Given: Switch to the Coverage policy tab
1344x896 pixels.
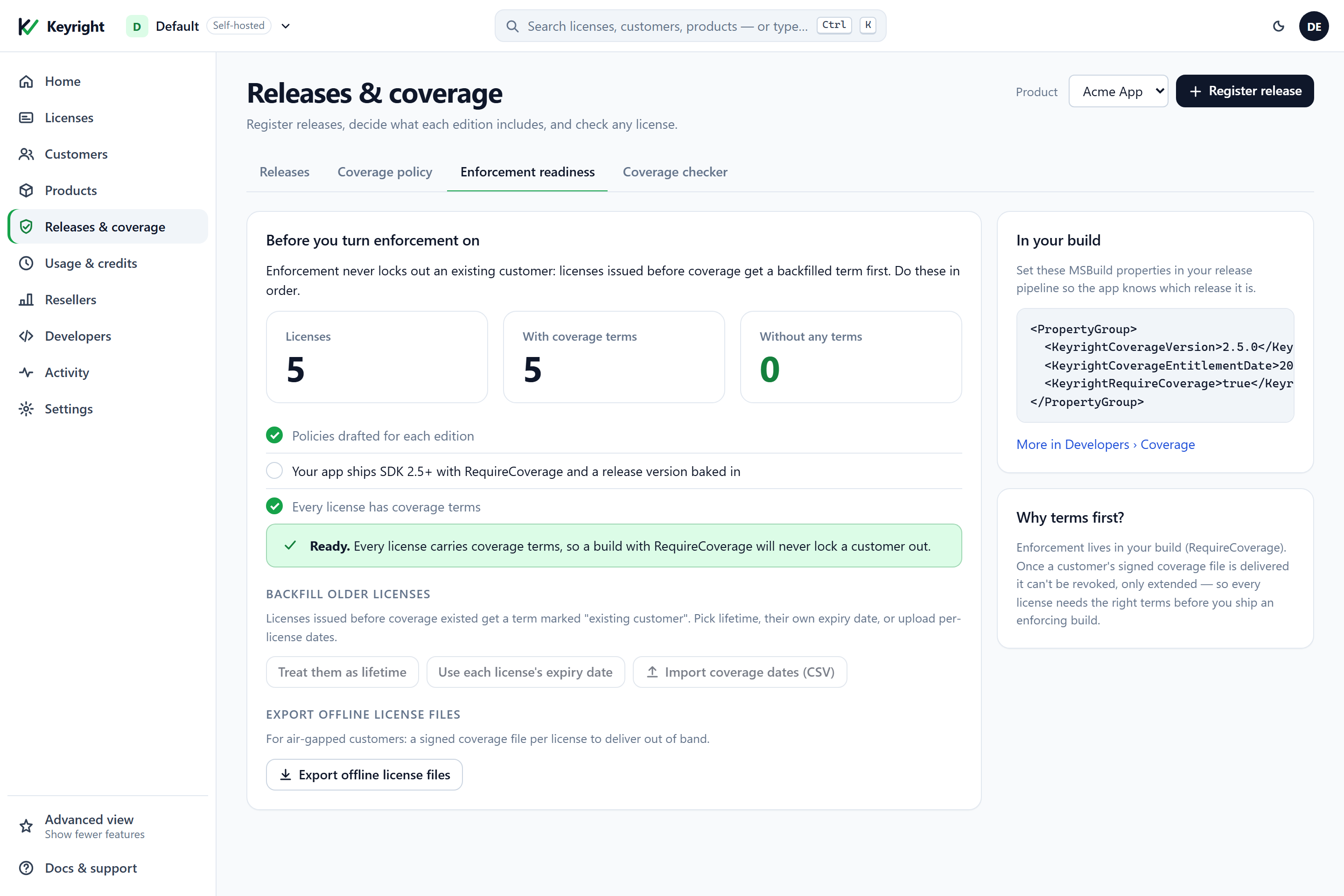Looking at the screenshot, I should click(x=385, y=172).
